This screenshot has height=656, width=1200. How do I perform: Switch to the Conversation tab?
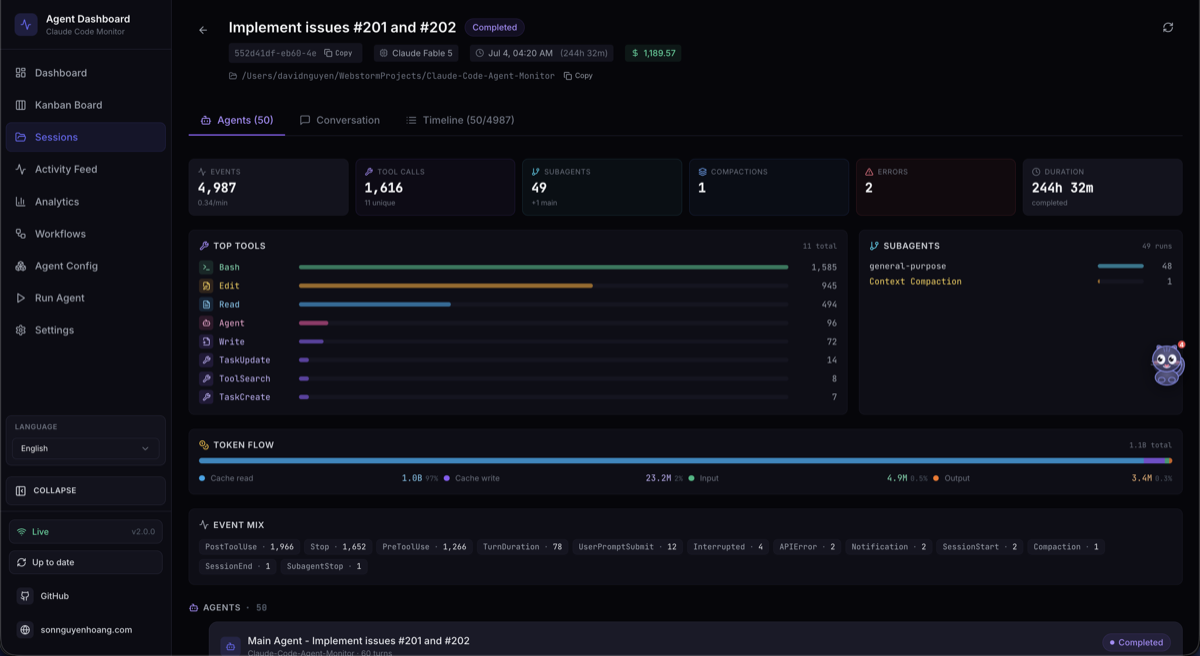pos(340,120)
